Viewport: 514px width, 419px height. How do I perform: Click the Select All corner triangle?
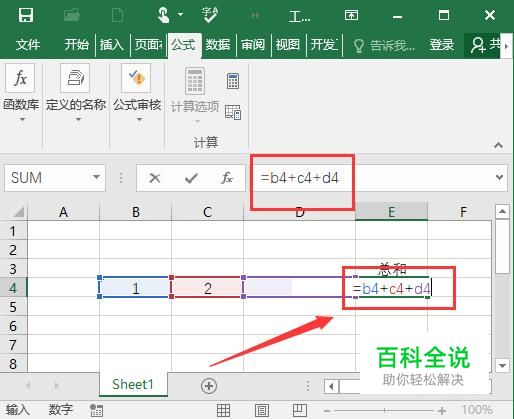[x=18, y=212]
